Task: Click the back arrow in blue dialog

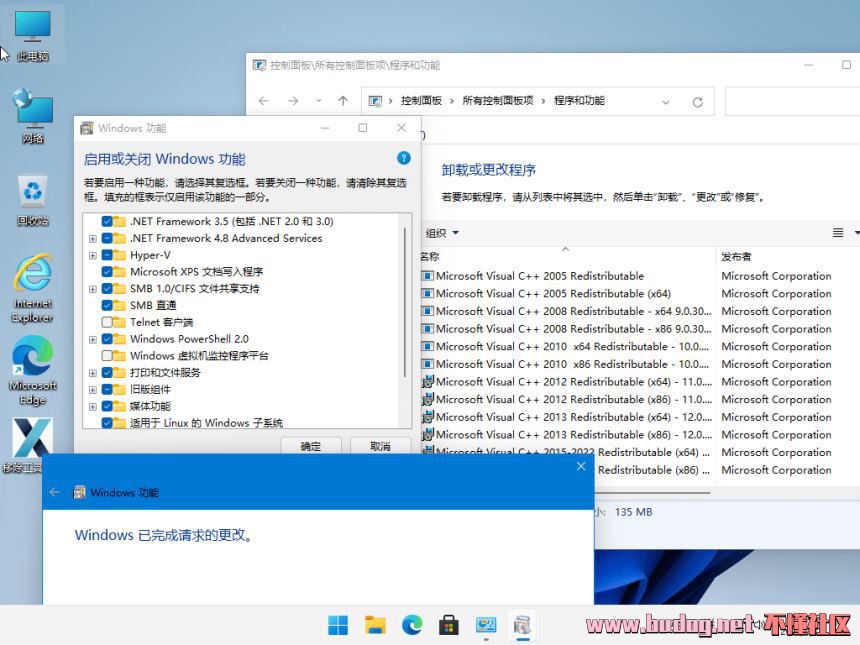Action: coord(55,493)
